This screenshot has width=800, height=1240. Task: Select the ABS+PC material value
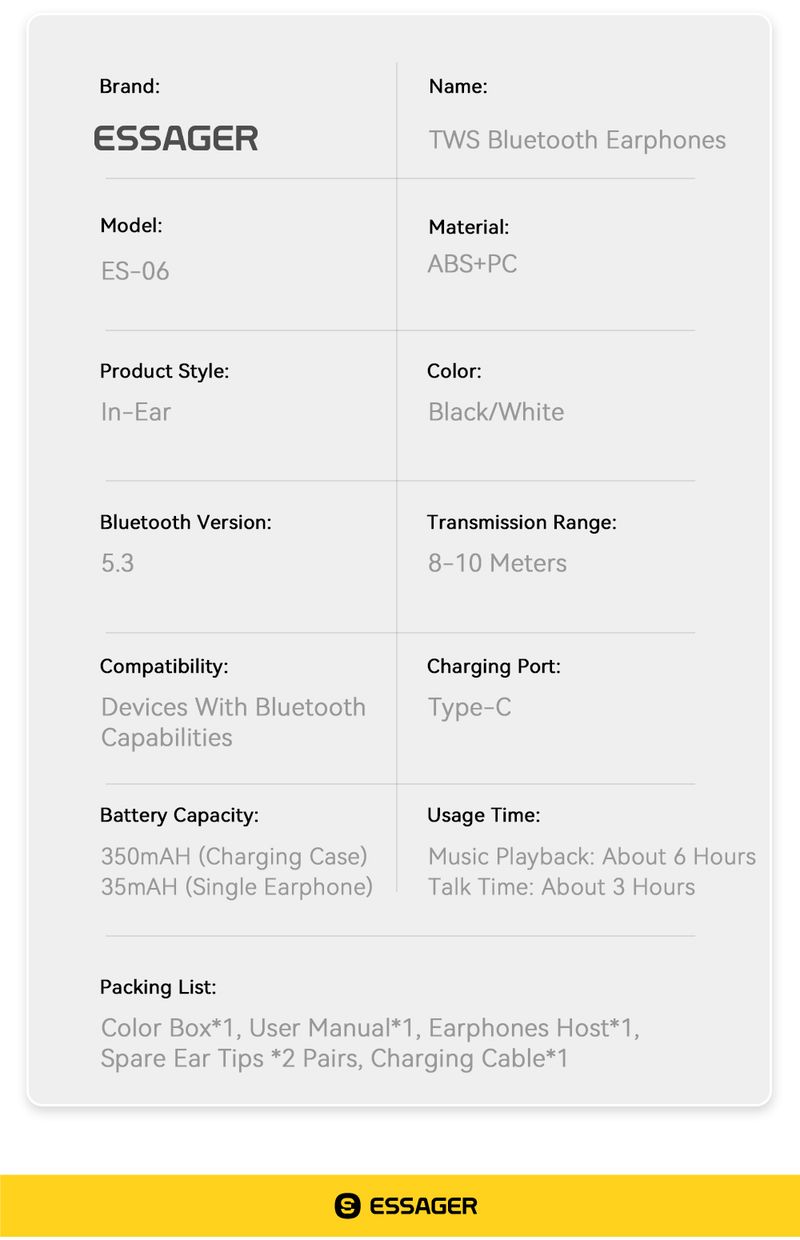[x=472, y=264]
